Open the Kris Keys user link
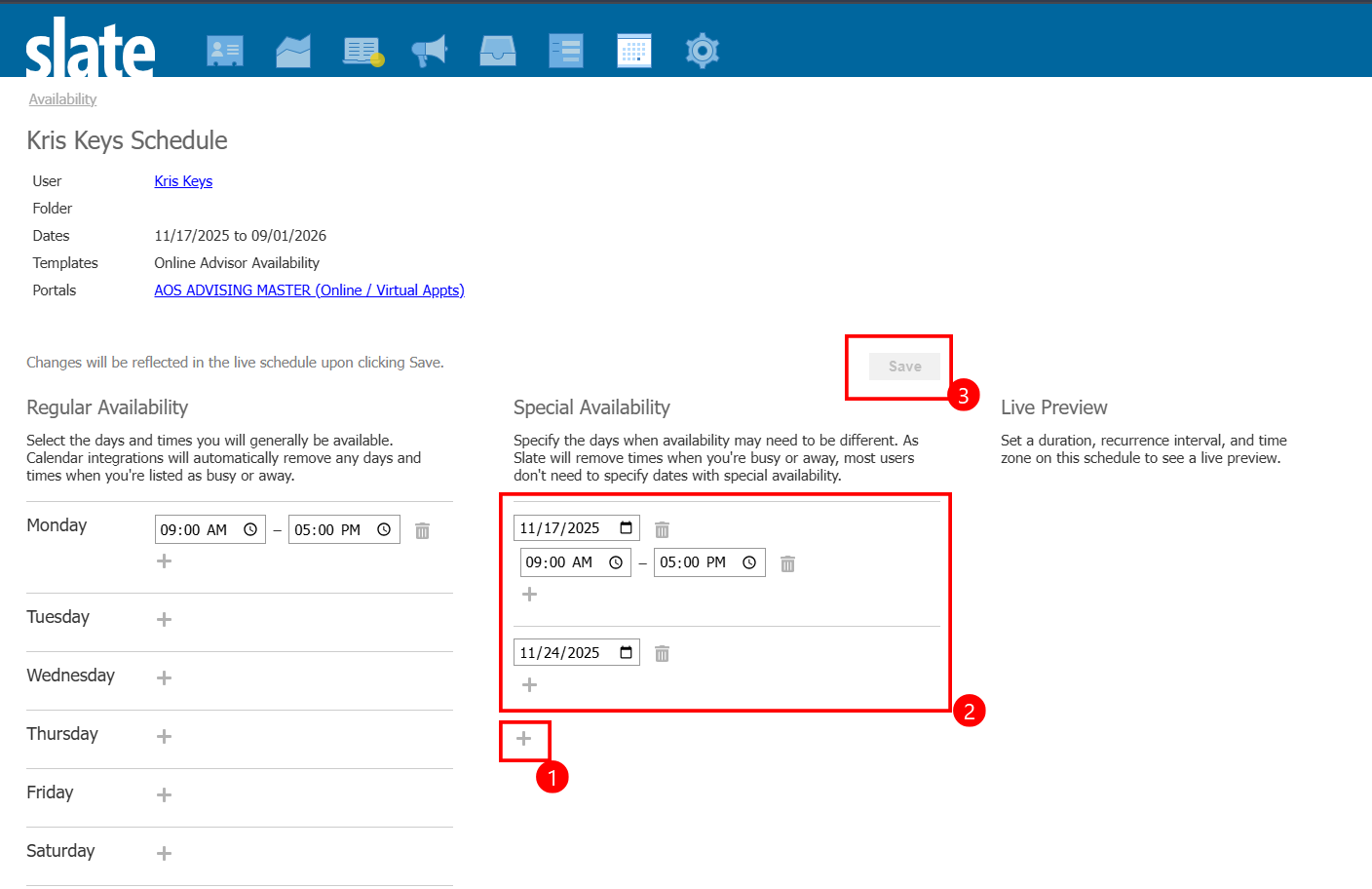This screenshot has width=1372, height=889. (x=183, y=181)
